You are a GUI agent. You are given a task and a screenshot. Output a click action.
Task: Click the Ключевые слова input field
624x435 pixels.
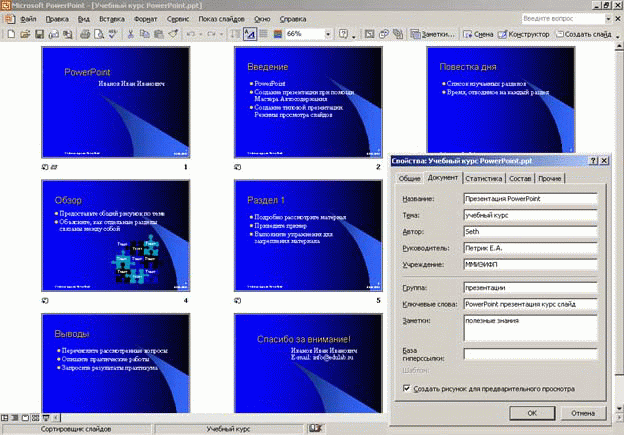coord(530,304)
